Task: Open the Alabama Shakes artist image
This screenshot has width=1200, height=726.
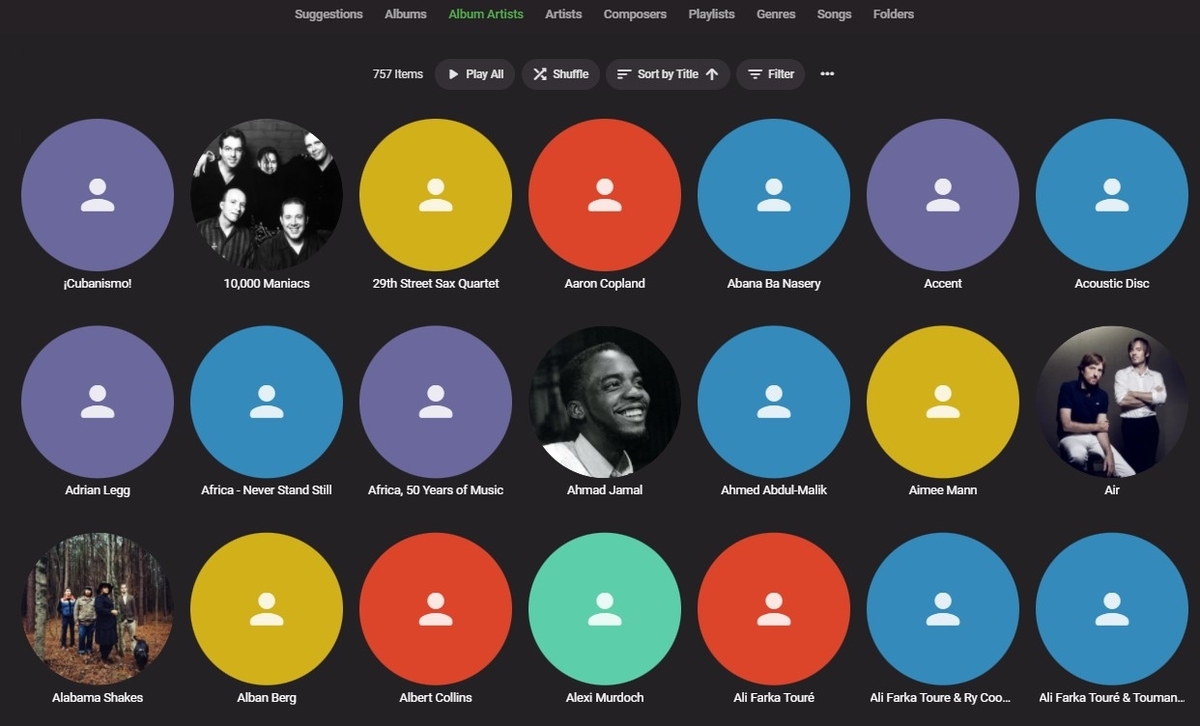Action: pyautogui.click(x=98, y=609)
